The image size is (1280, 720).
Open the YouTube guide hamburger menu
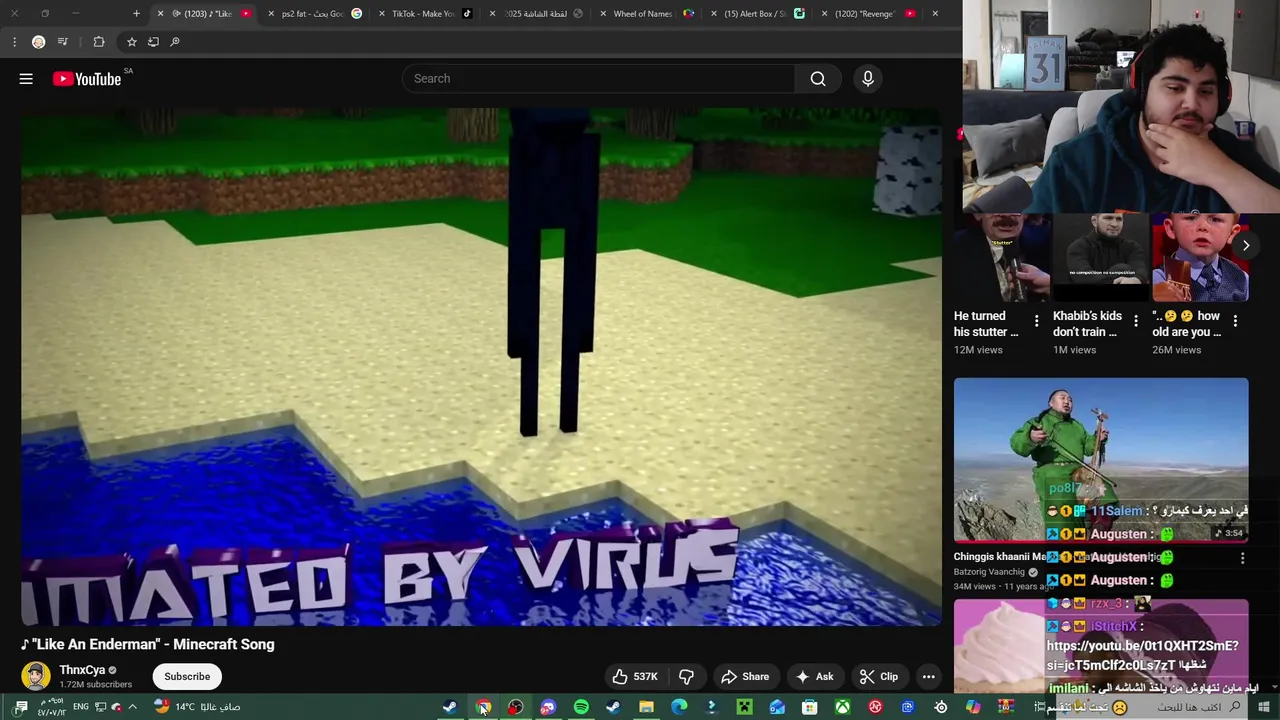(x=26, y=79)
